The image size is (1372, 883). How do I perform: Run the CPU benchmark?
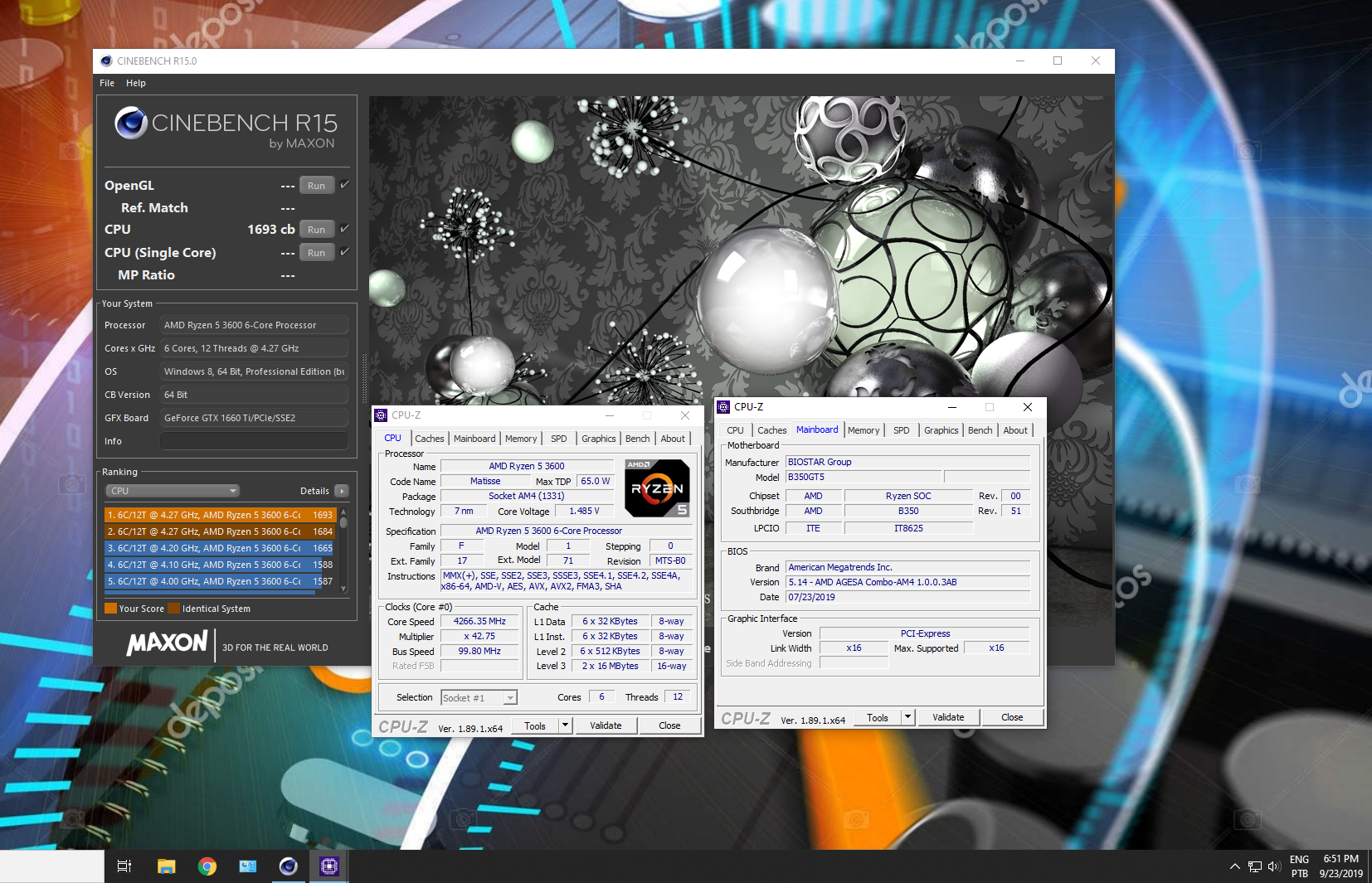click(316, 230)
